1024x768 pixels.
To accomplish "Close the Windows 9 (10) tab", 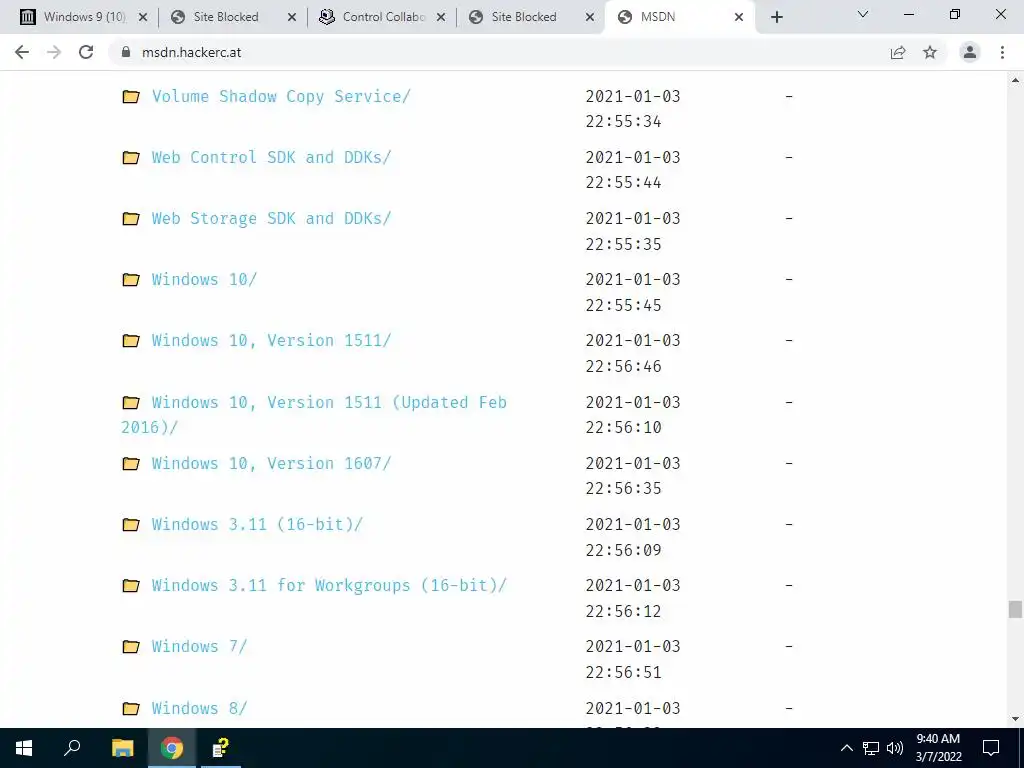I will click(x=143, y=17).
